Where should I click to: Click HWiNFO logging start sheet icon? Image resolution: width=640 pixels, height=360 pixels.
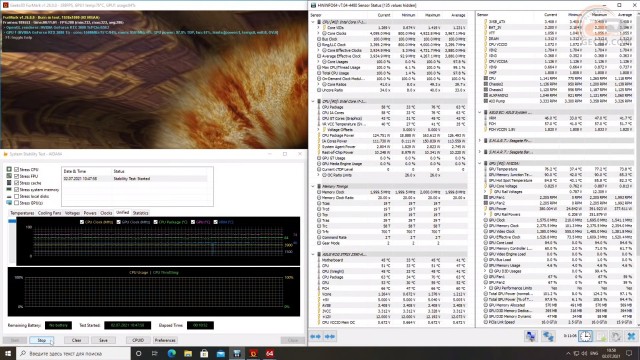601,336
